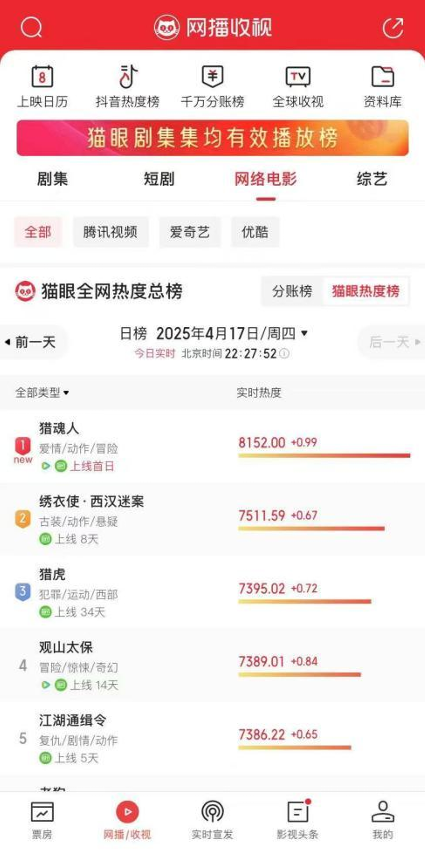Image resolution: width=425 pixels, height=852 pixels.
Task: Open the 上映日历 calendar icon
Action: pyautogui.click(x=42, y=77)
